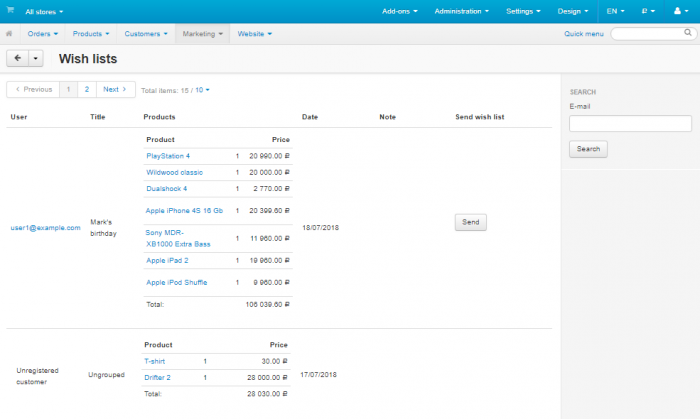Go to page 1 in pagination
Image resolution: width=700 pixels, height=419 pixels.
[68, 89]
